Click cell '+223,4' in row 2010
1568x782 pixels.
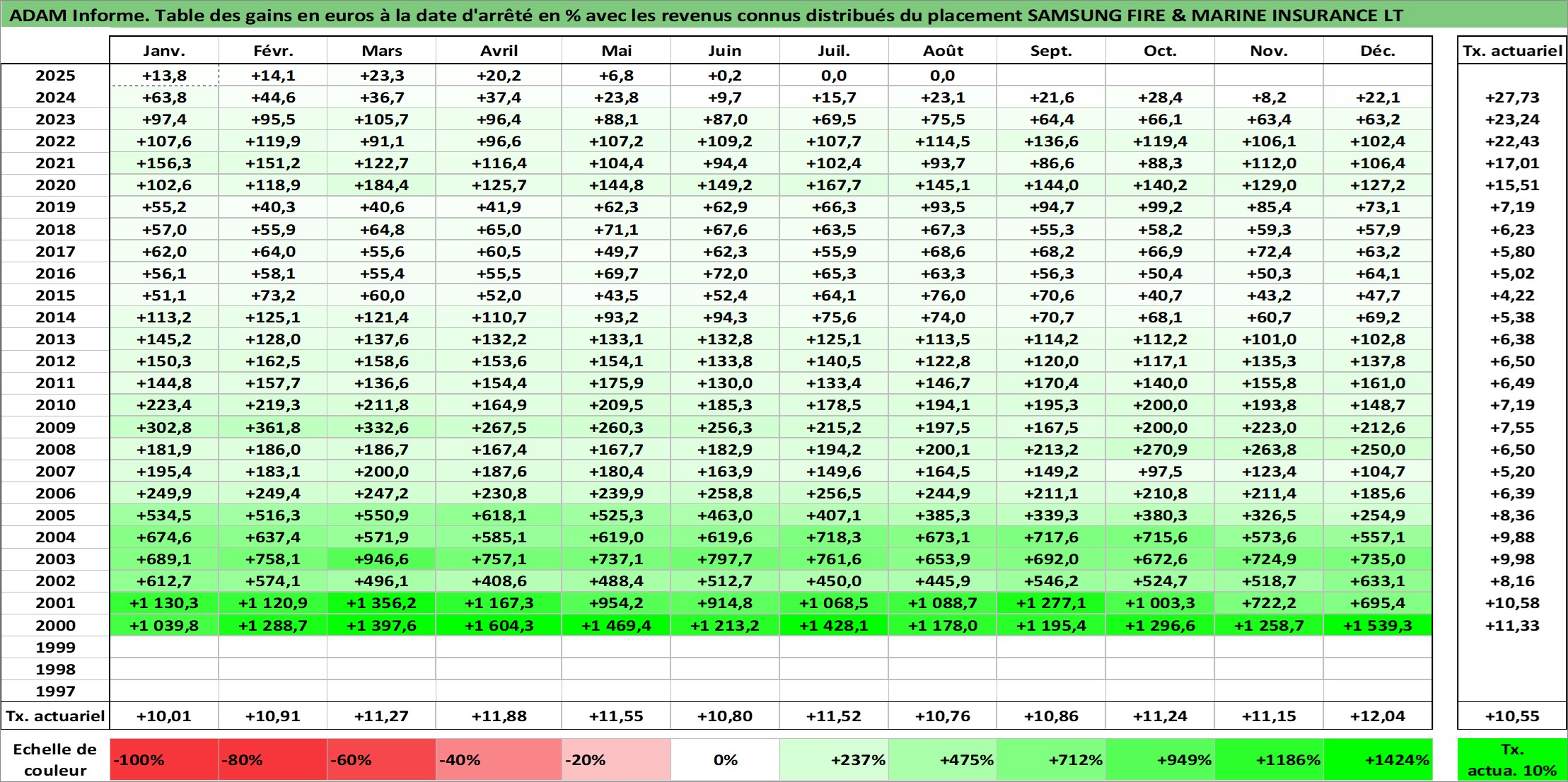pyautogui.click(x=164, y=405)
